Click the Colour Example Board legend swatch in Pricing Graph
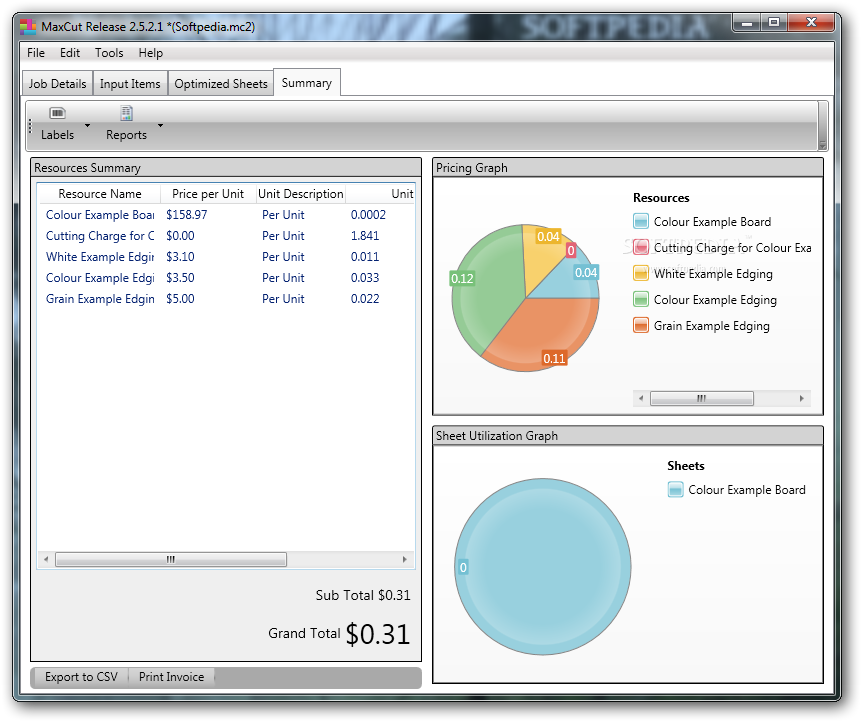Viewport: 862px width, 722px height. coord(641,222)
